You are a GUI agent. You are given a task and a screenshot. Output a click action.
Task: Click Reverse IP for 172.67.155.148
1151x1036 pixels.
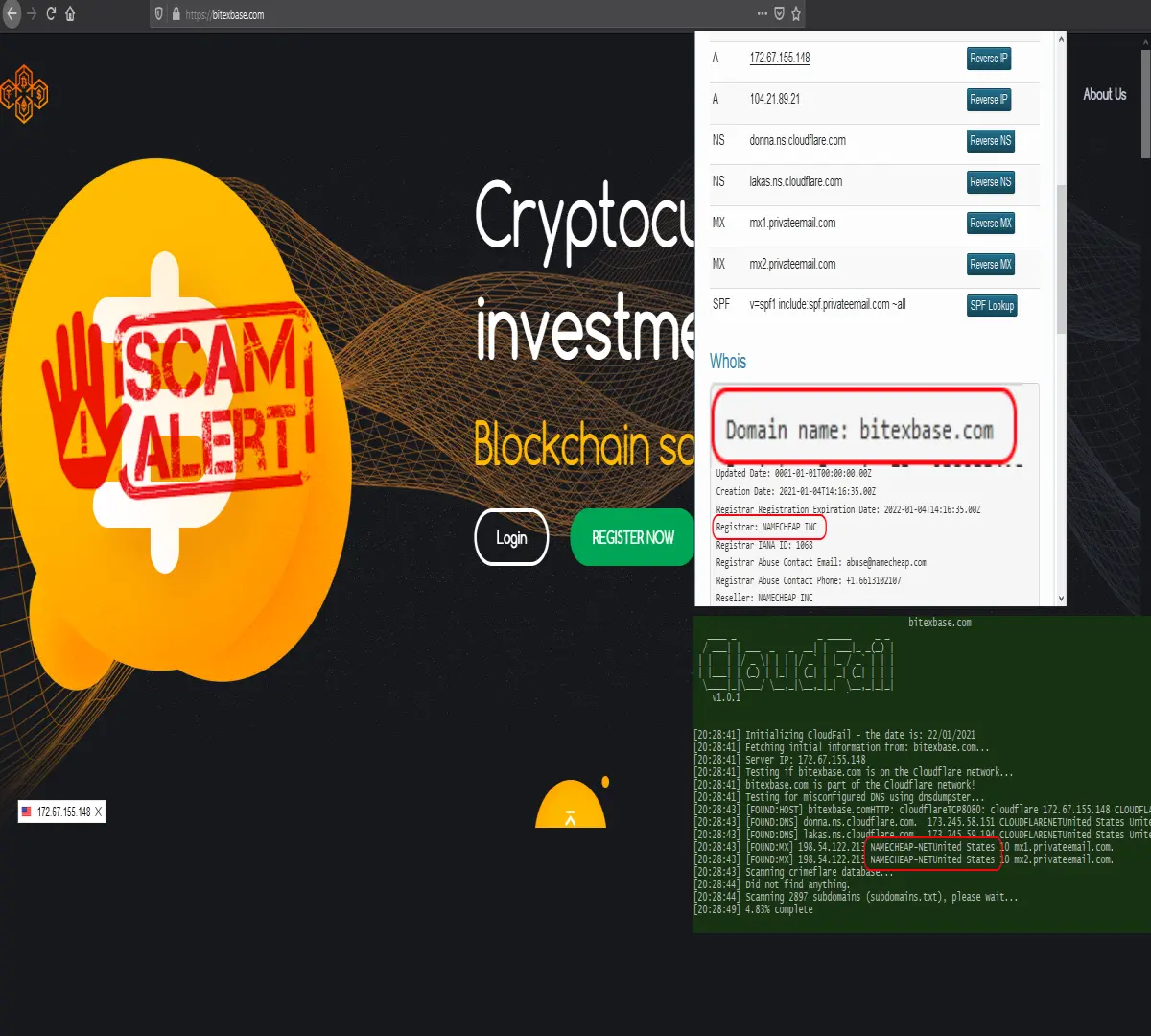[x=989, y=59]
